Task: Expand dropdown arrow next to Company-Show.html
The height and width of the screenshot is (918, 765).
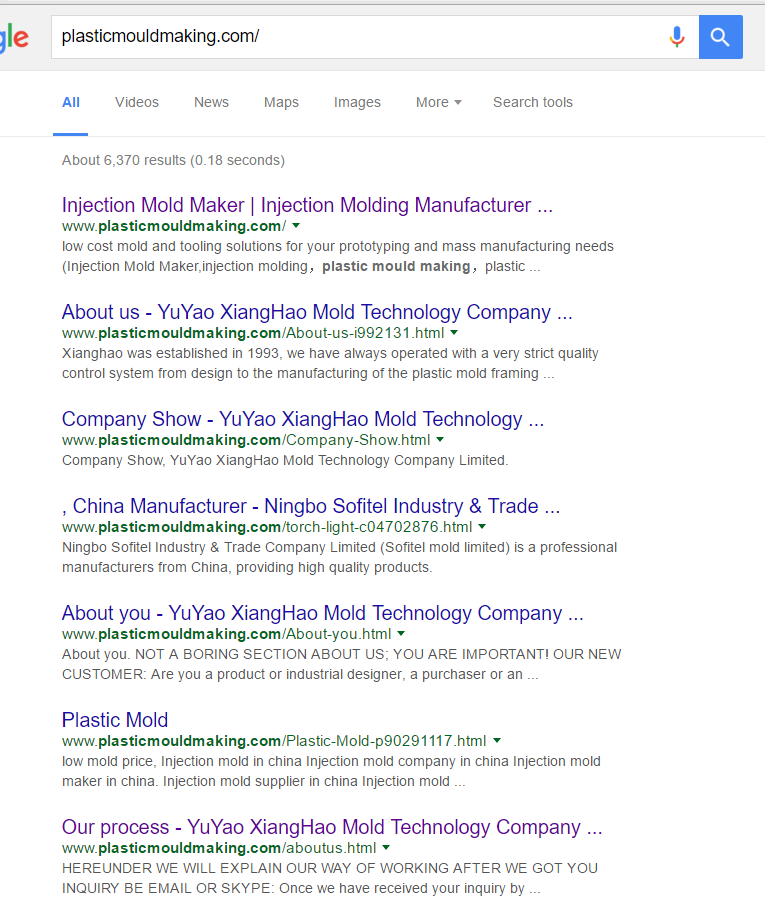Action: [440, 440]
